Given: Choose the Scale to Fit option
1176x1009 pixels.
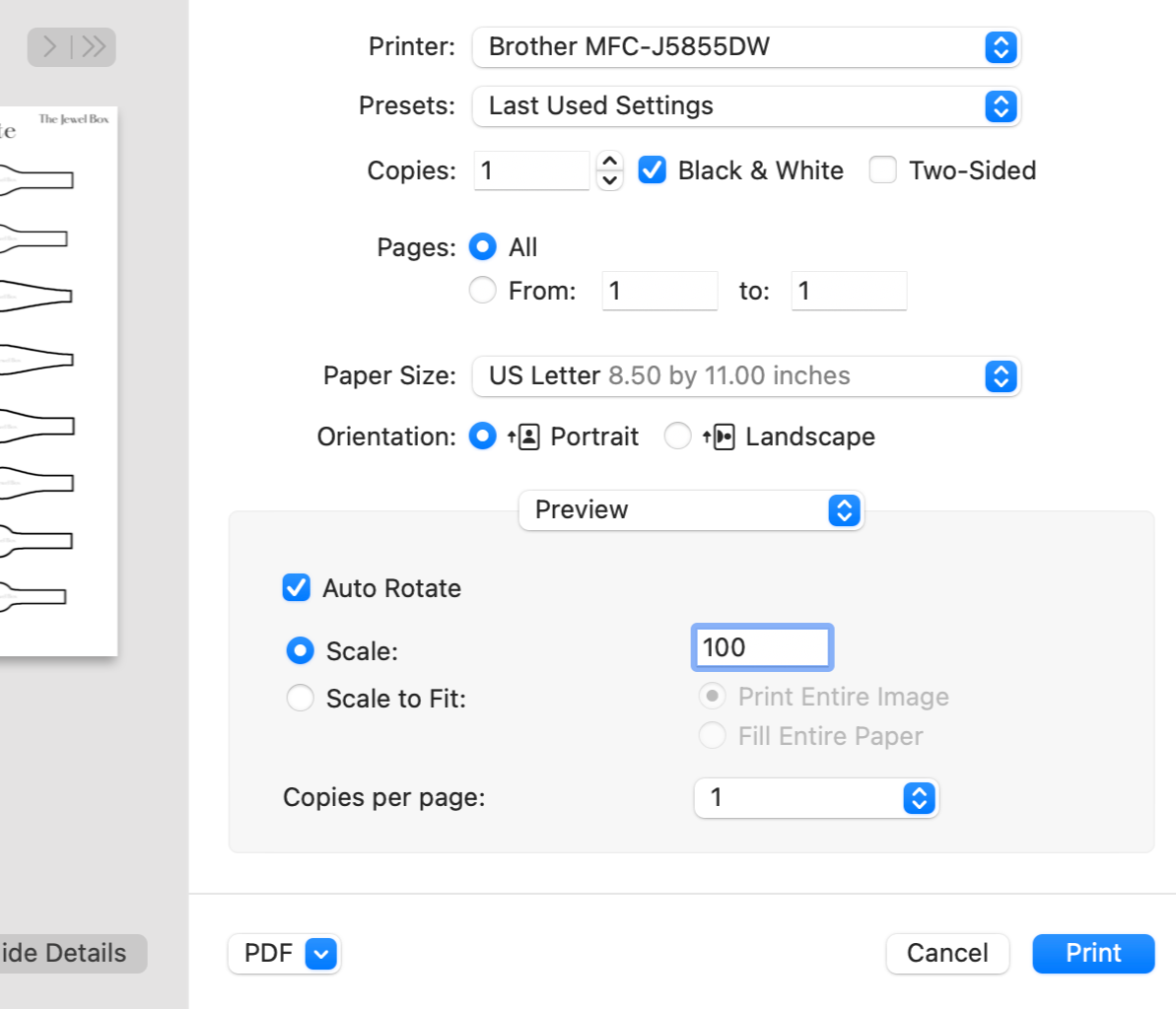Looking at the screenshot, I should [x=300, y=699].
